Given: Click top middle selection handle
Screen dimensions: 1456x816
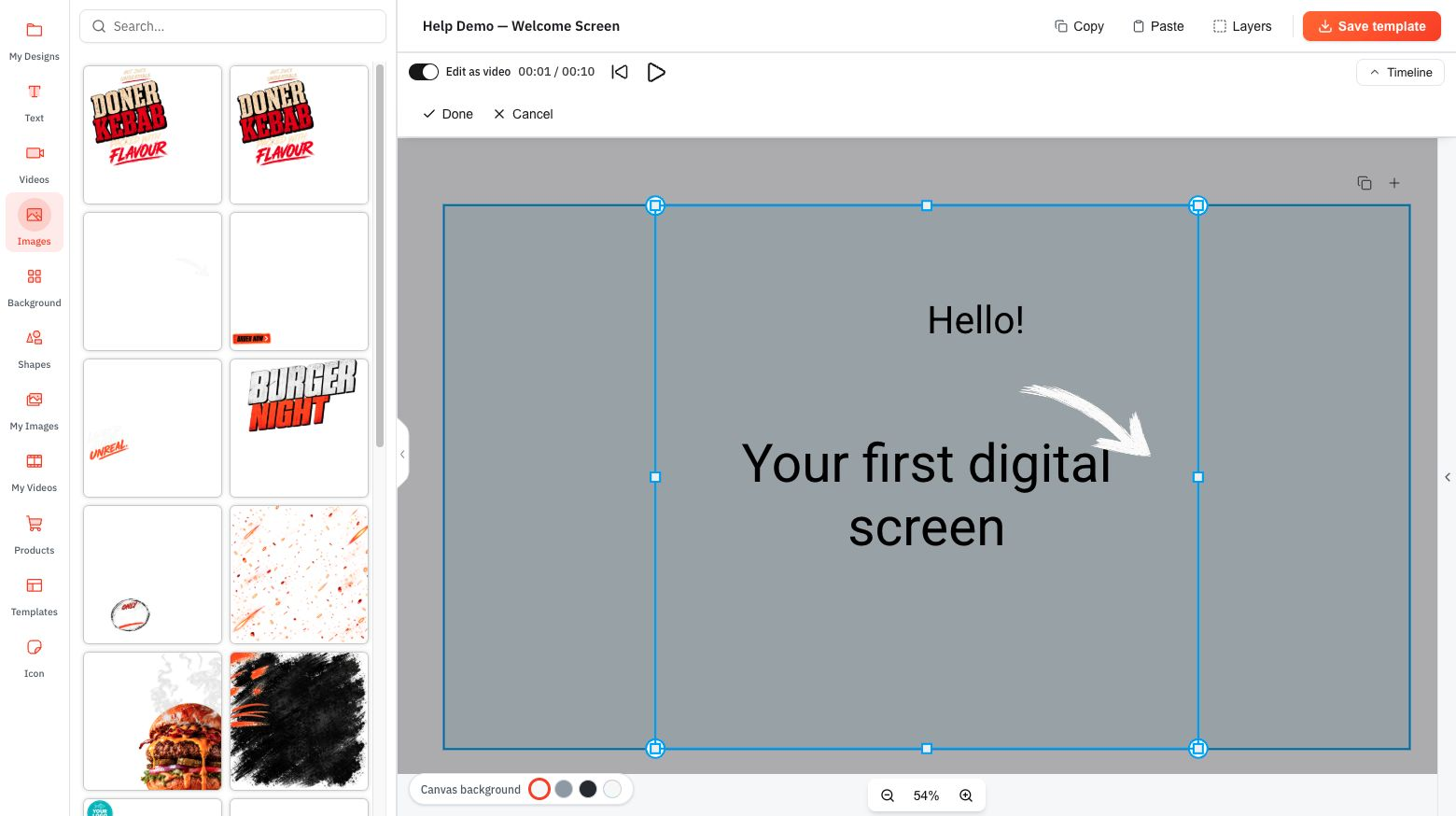Looking at the screenshot, I should pyautogui.click(x=927, y=205).
